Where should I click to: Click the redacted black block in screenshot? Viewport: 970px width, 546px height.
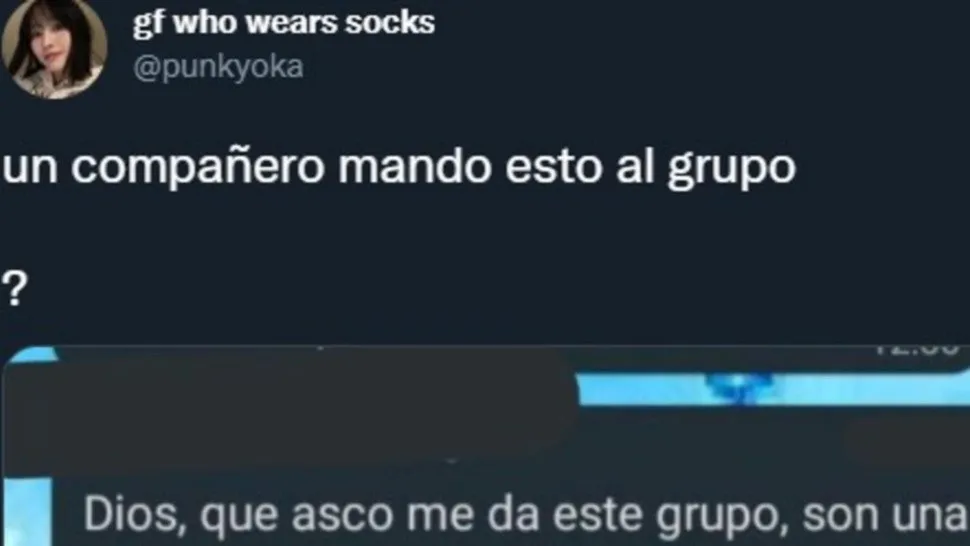pyautogui.click(x=291, y=409)
